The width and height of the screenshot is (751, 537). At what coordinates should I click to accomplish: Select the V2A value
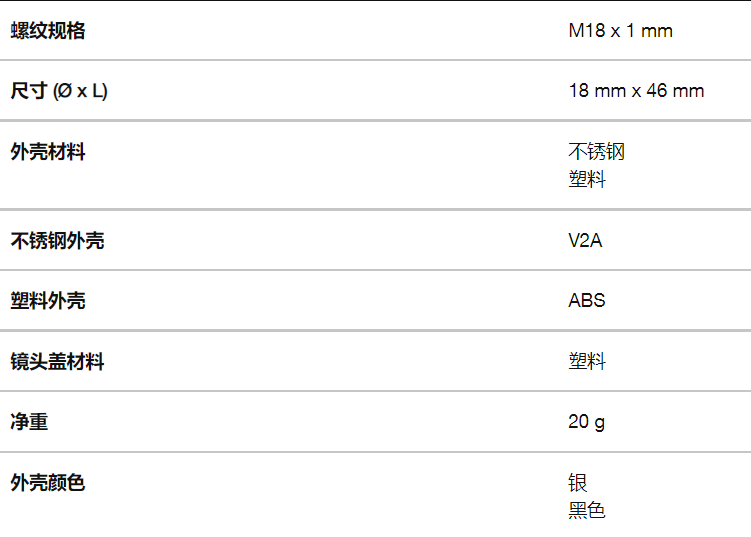(585, 240)
